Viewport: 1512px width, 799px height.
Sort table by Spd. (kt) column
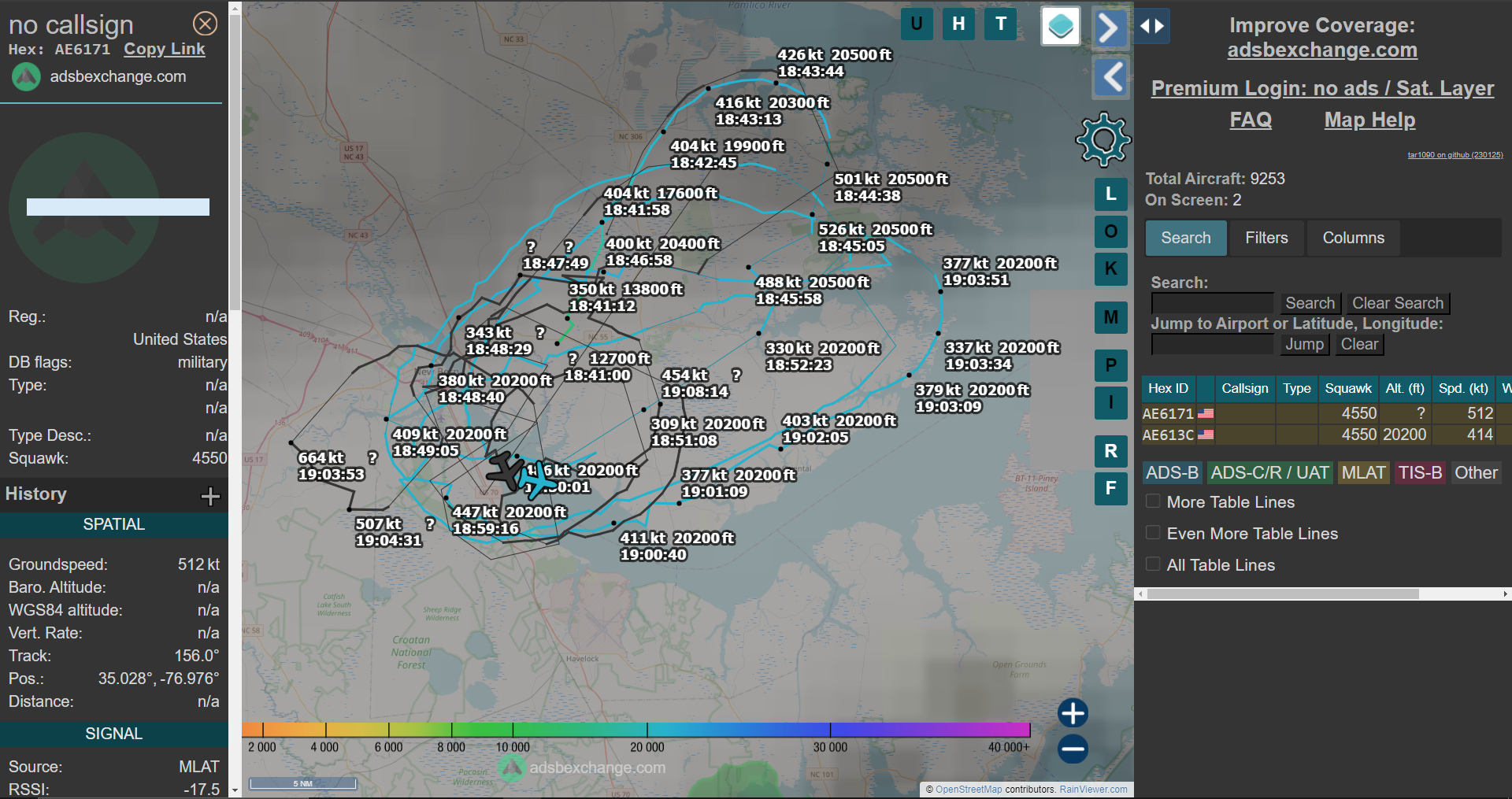click(1463, 388)
